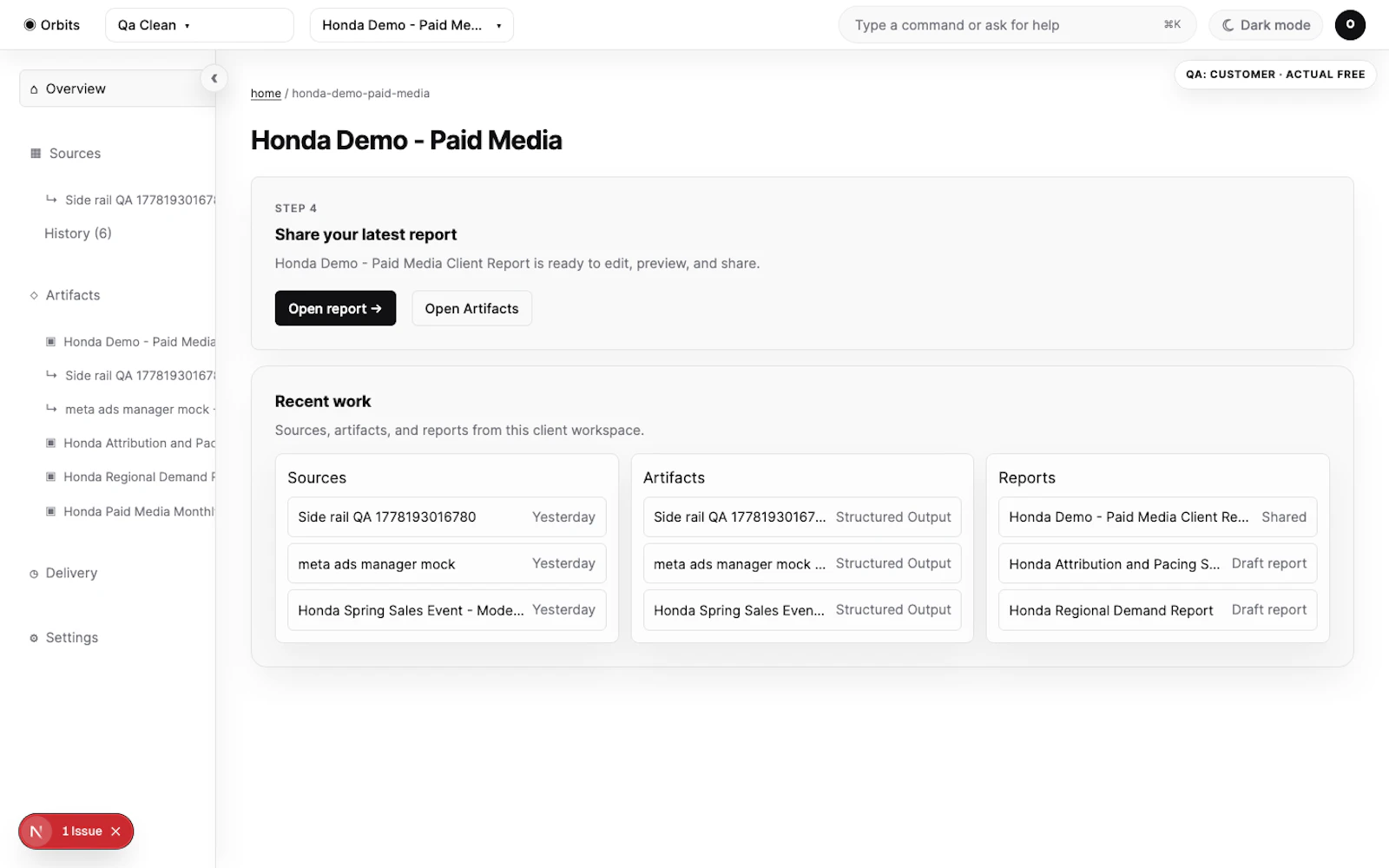Image resolution: width=1389 pixels, height=868 pixels.
Task: Click the Overview home icon
Action: point(34,89)
